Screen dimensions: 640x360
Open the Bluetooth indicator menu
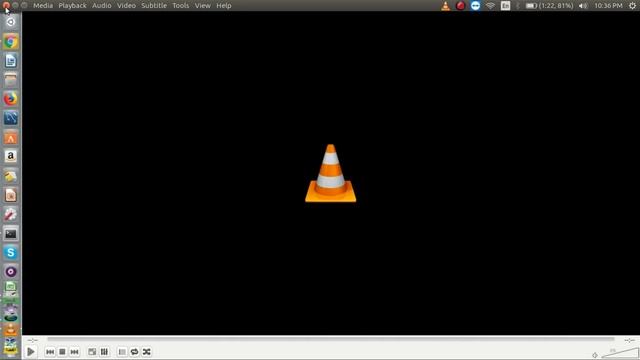(518, 6)
